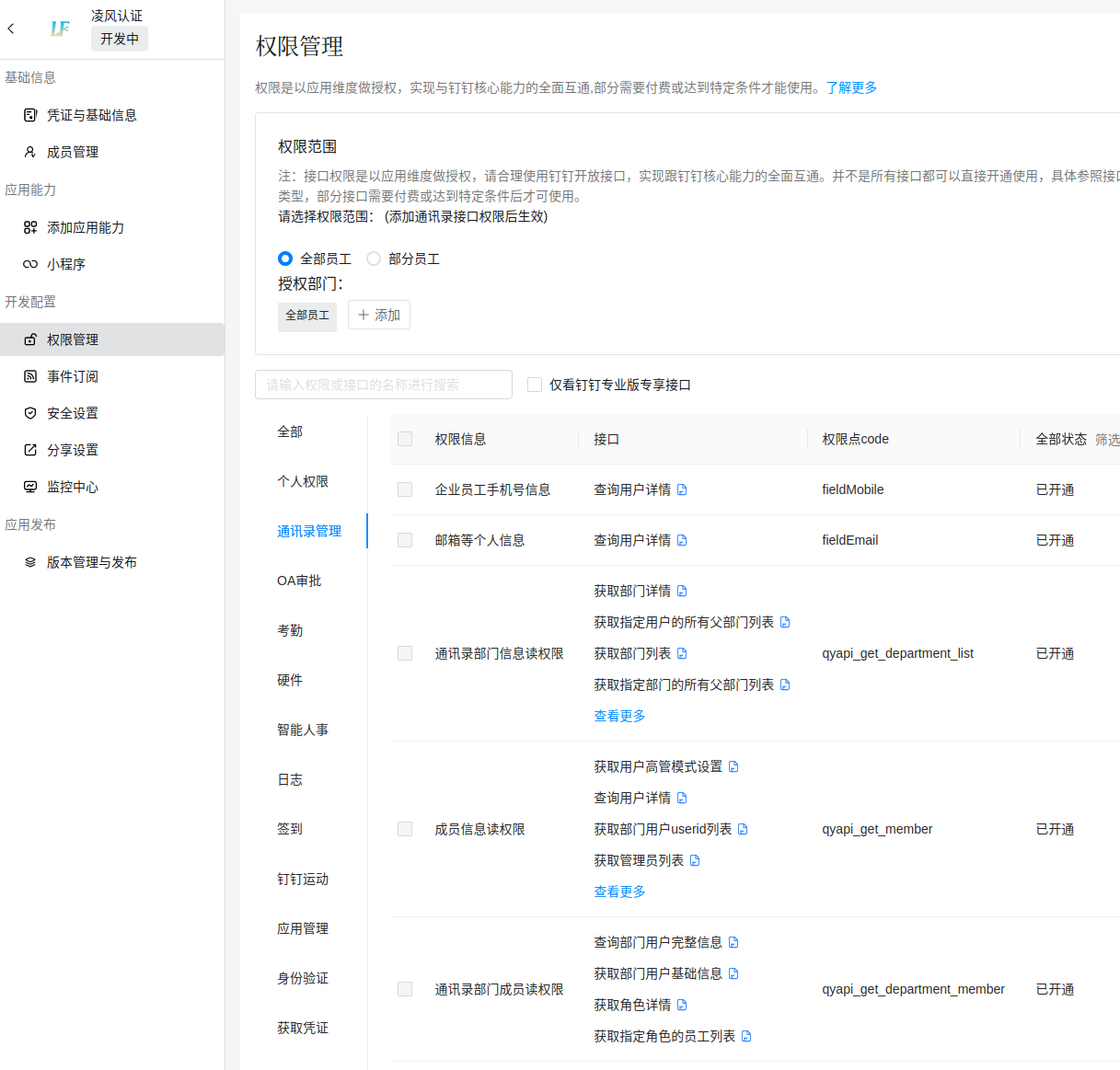Click the permission search input field

384,385
